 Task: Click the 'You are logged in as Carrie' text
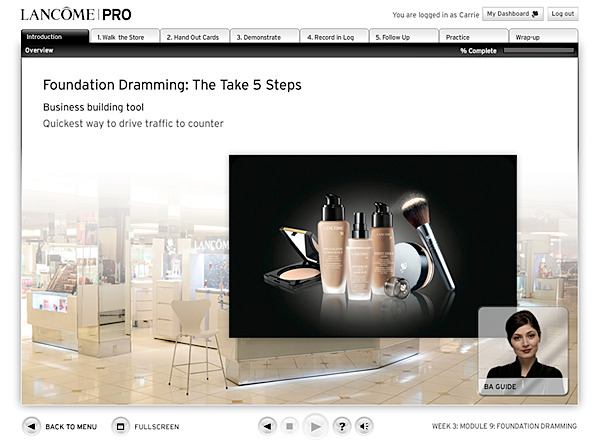click(x=435, y=15)
